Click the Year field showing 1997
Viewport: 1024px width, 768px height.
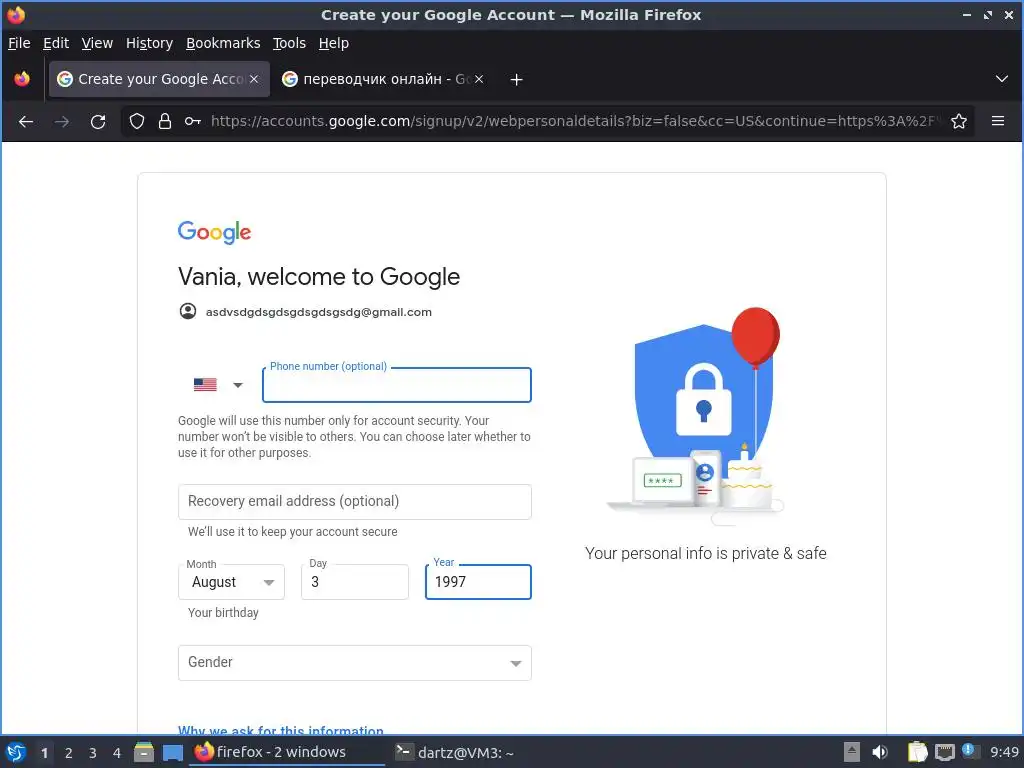point(478,582)
